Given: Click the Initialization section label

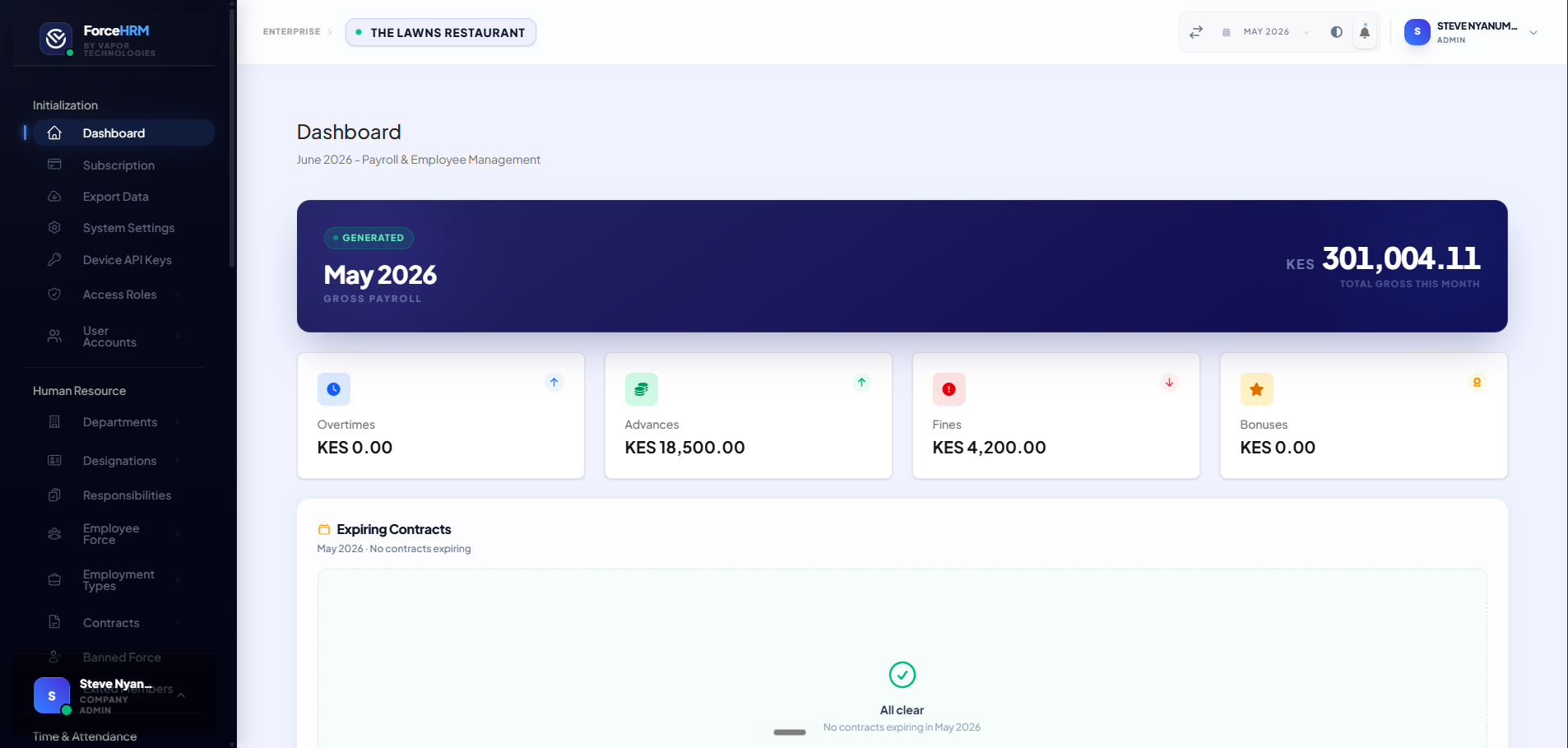Looking at the screenshot, I should (x=65, y=105).
